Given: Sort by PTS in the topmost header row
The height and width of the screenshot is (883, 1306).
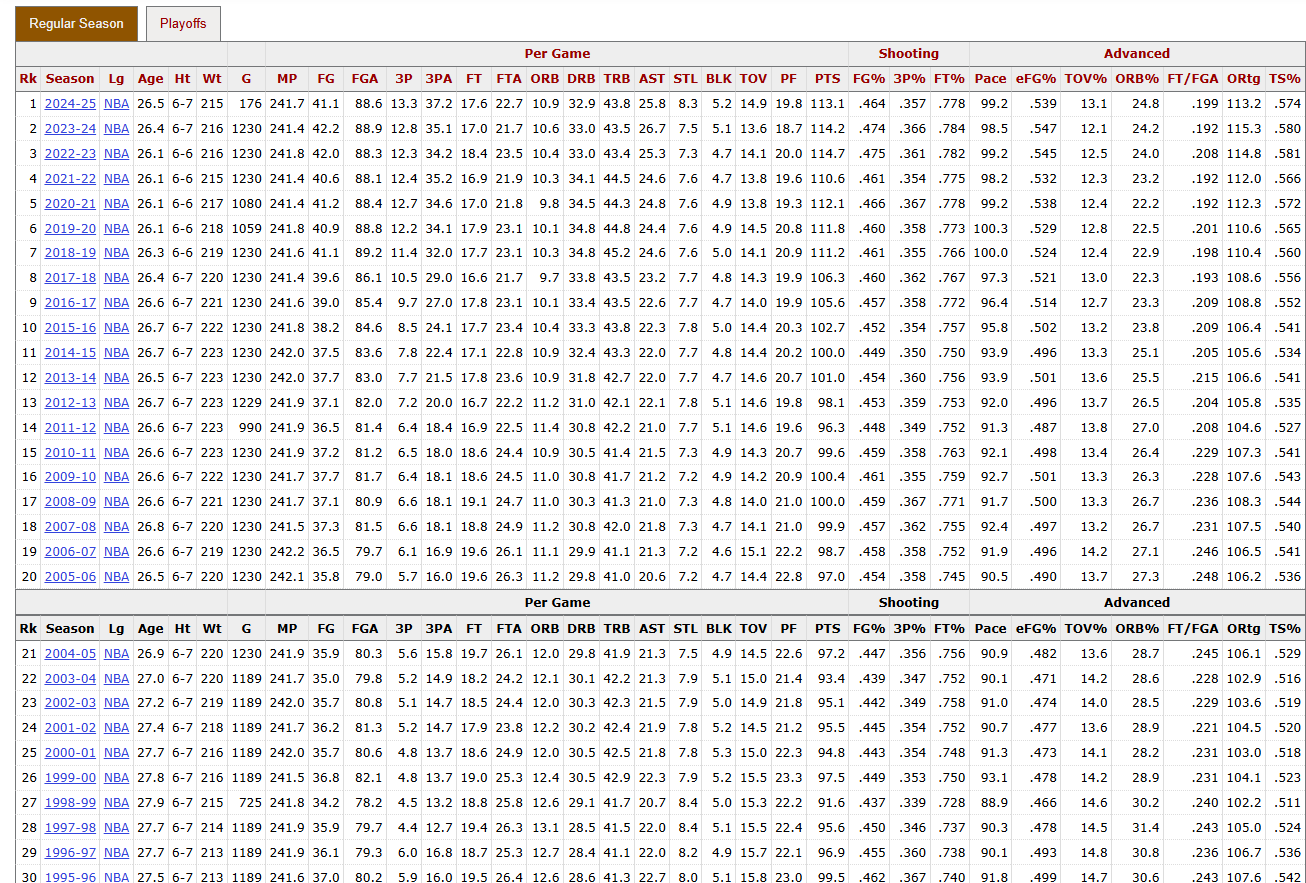Looking at the screenshot, I should [x=828, y=79].
